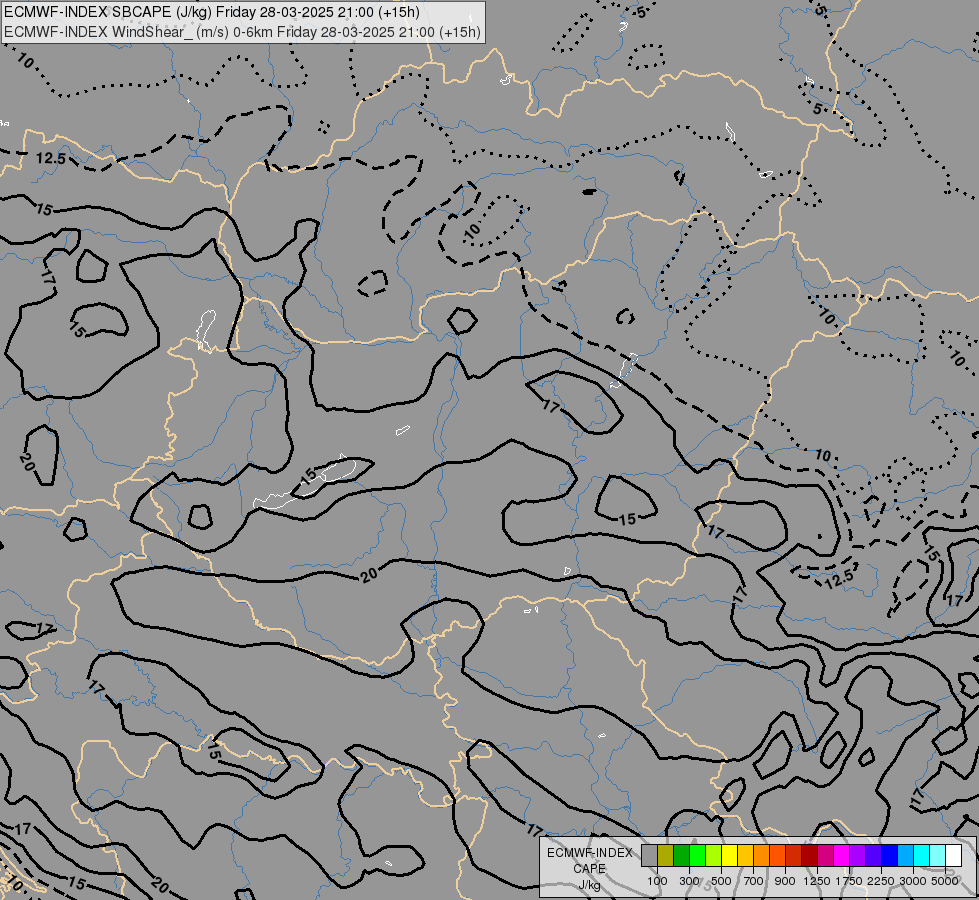Pick the deep pink legend swatch
This screenshot has height=900, width=979.
click(x=826, y=856)
